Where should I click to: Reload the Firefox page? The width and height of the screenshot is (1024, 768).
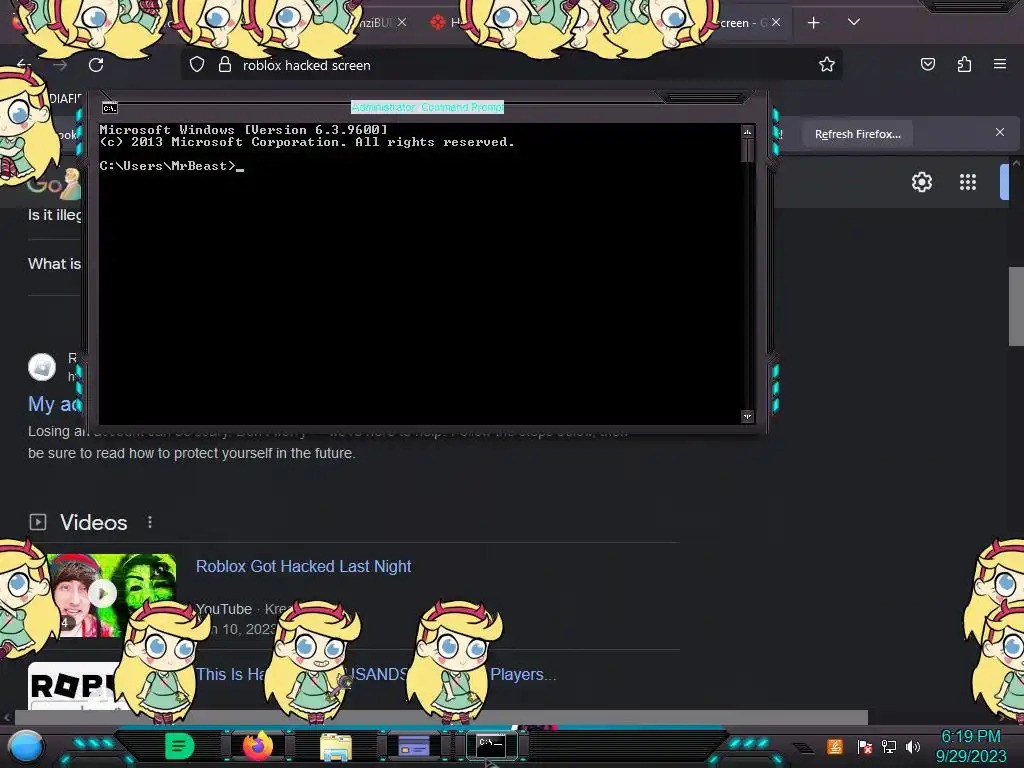pyautogui.click(x=96, y=65)
